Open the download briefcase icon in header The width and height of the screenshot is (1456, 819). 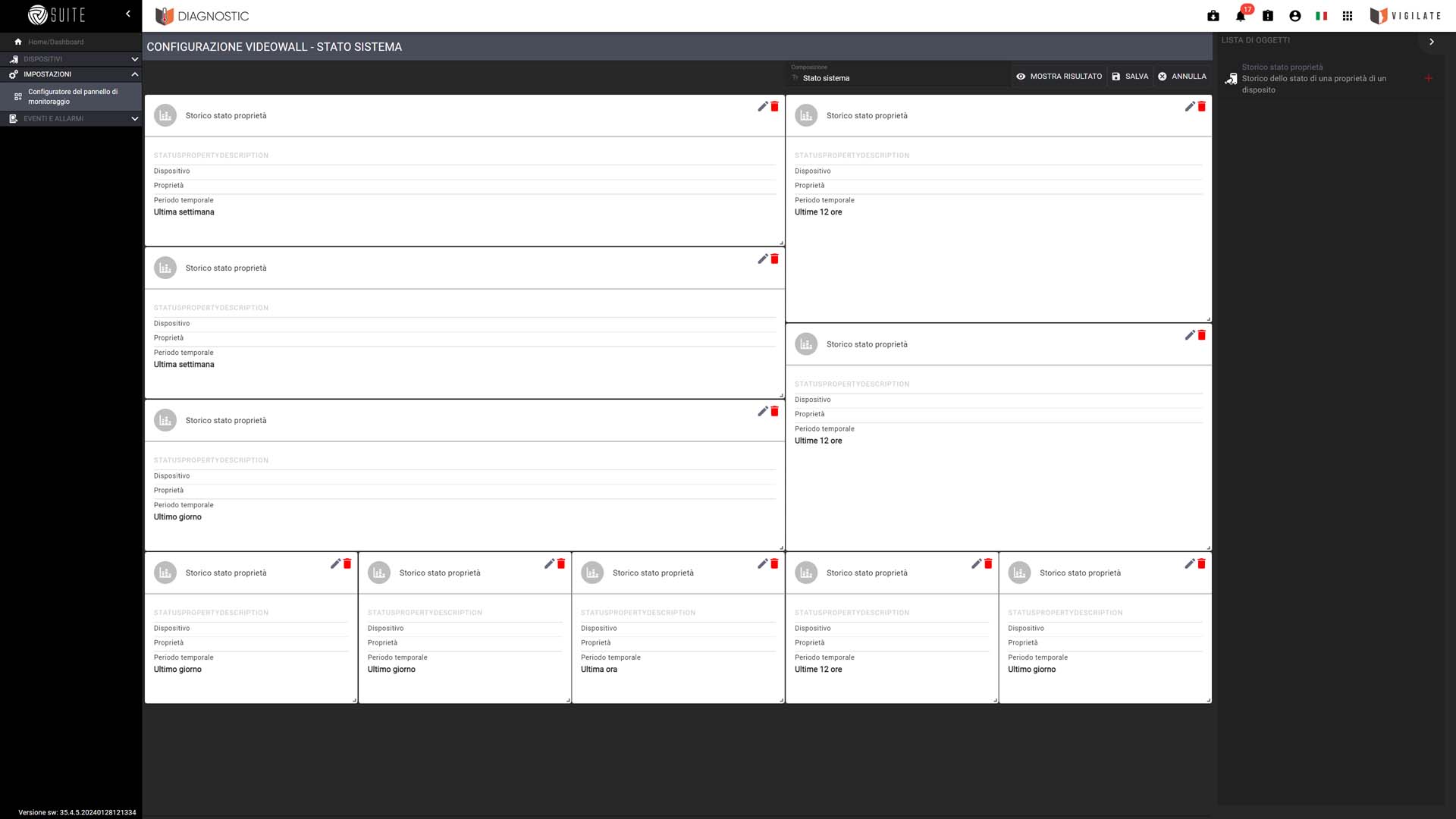tap(1213, 16)
